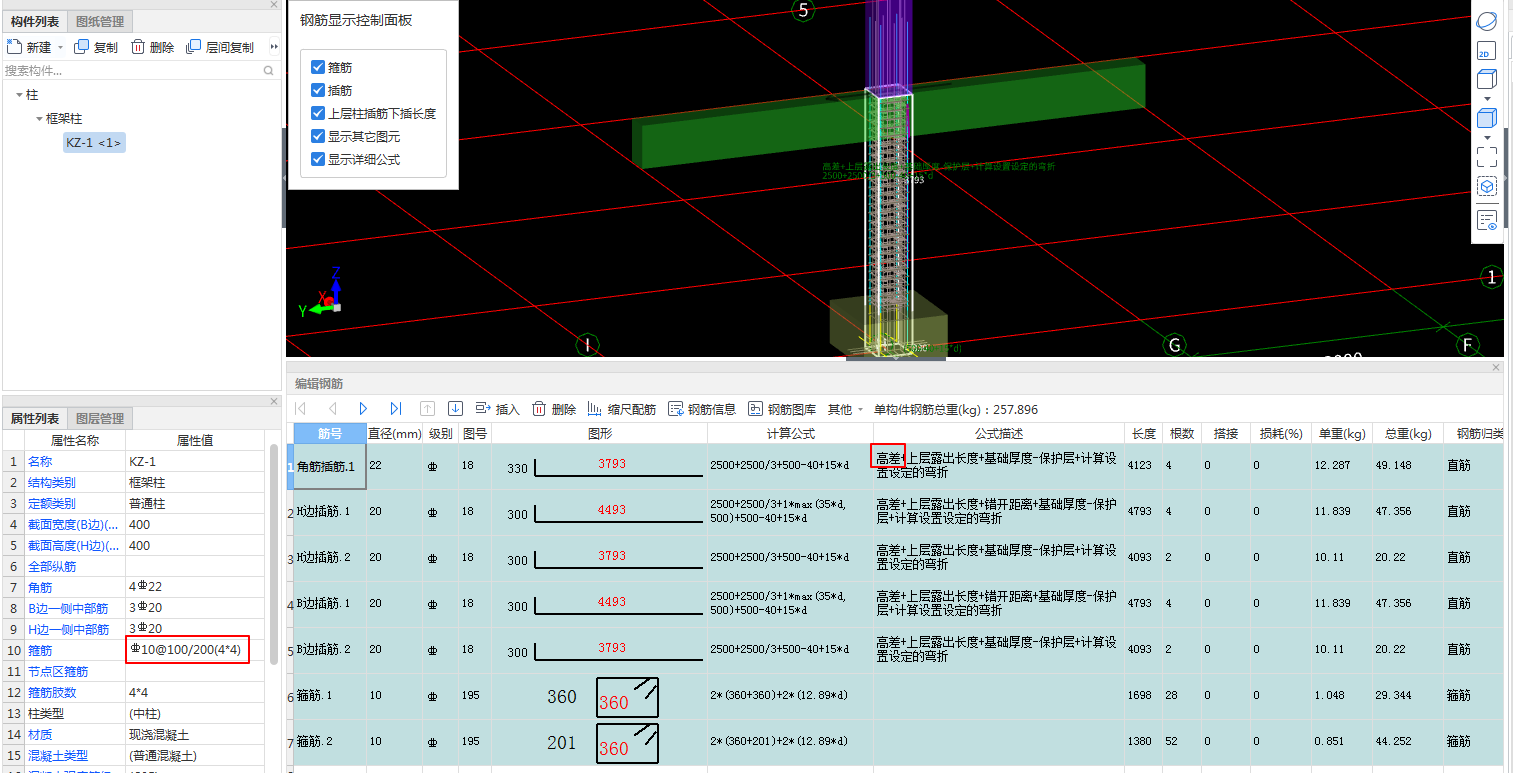The image size is (1513, 773).
Task: Toggle 显示详细公式 checkbox
Action: 318,159
